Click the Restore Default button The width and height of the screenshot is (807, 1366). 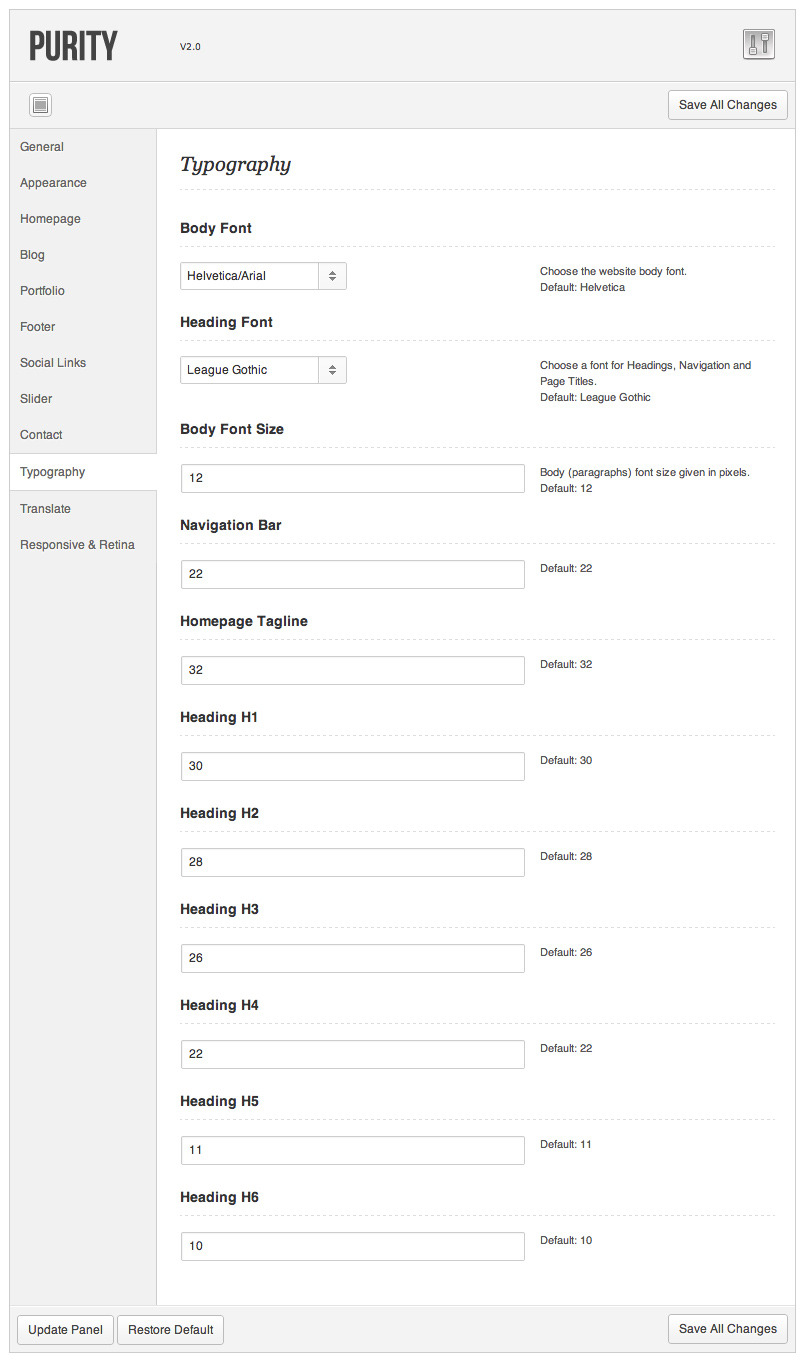click(171, 1330)
